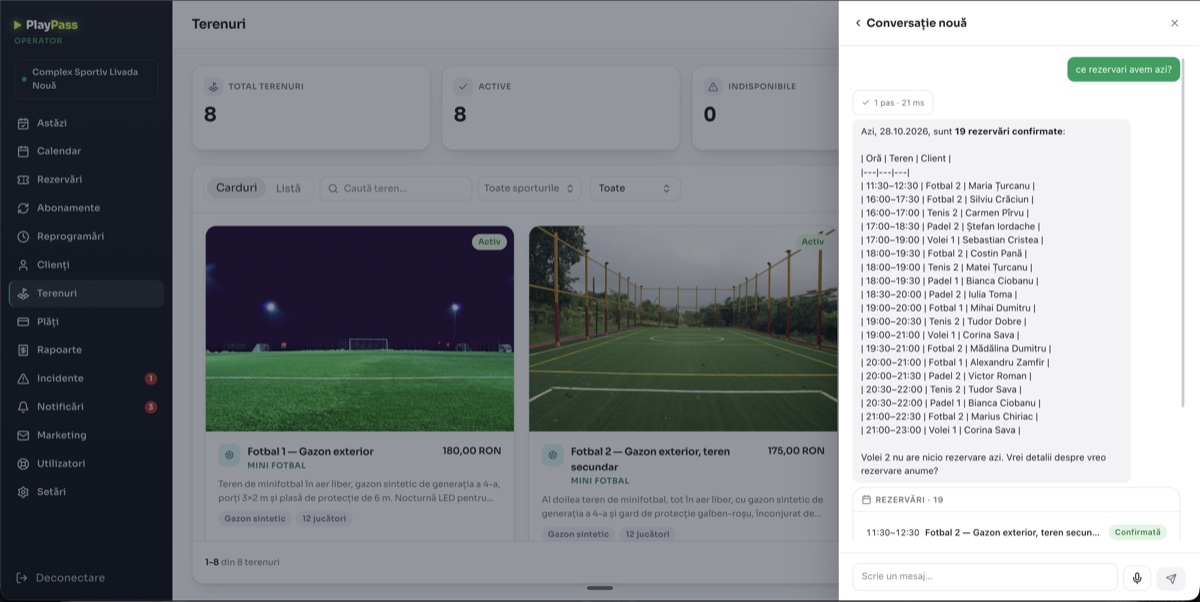Click the Fotbal 1 sport type icon
This screenshot has width=1200, height=602.
coord(229,455)
